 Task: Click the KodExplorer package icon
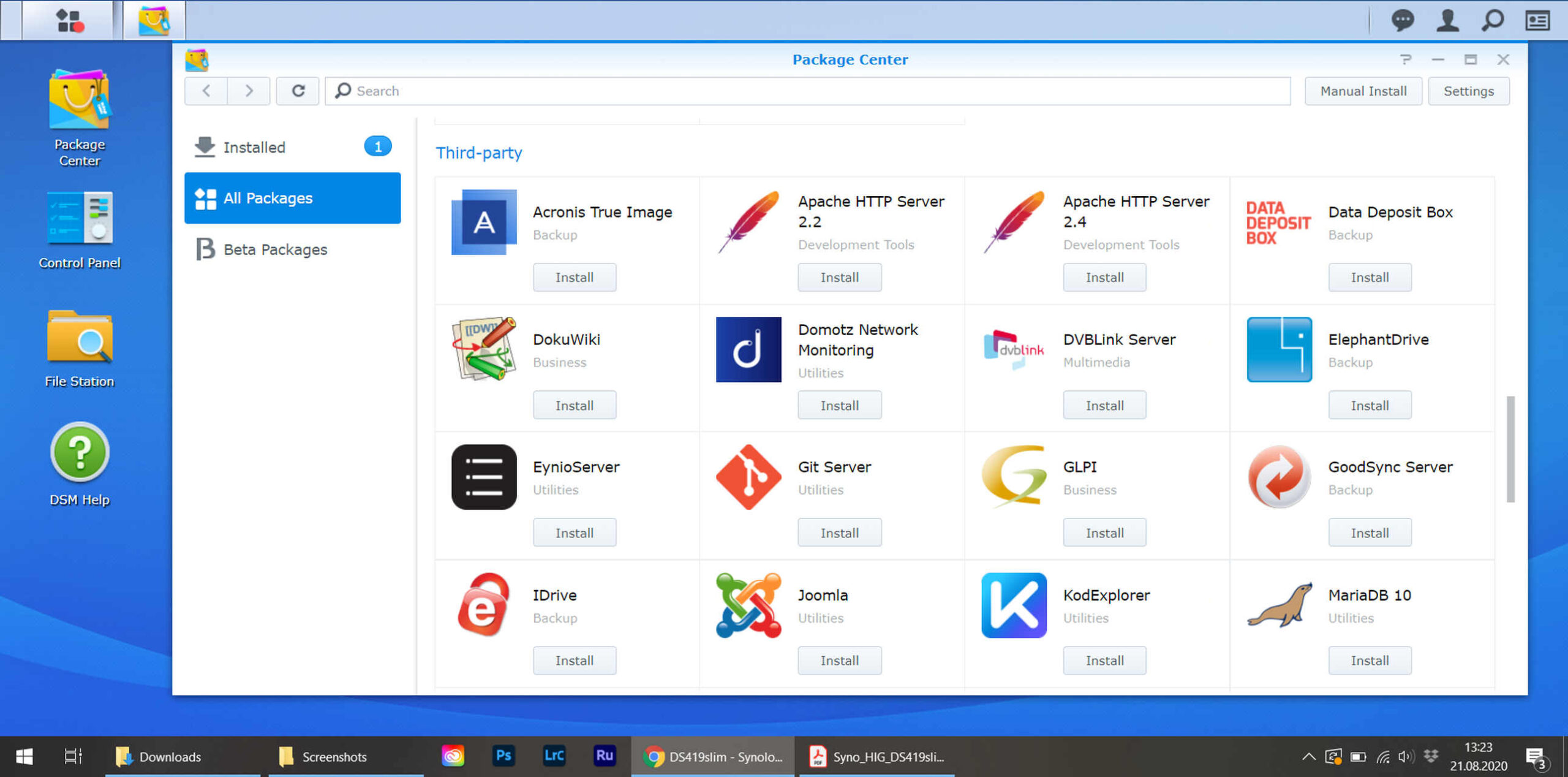[x=1014, y=605]
